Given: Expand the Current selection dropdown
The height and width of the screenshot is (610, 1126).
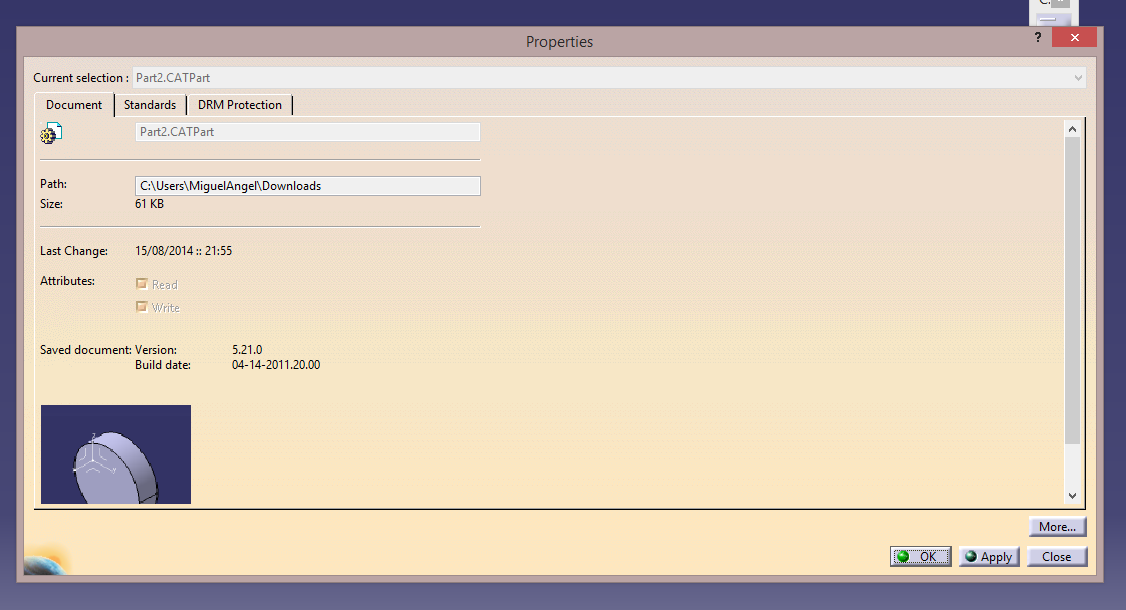Looking at the screenshot, I should pos(1077,78).
